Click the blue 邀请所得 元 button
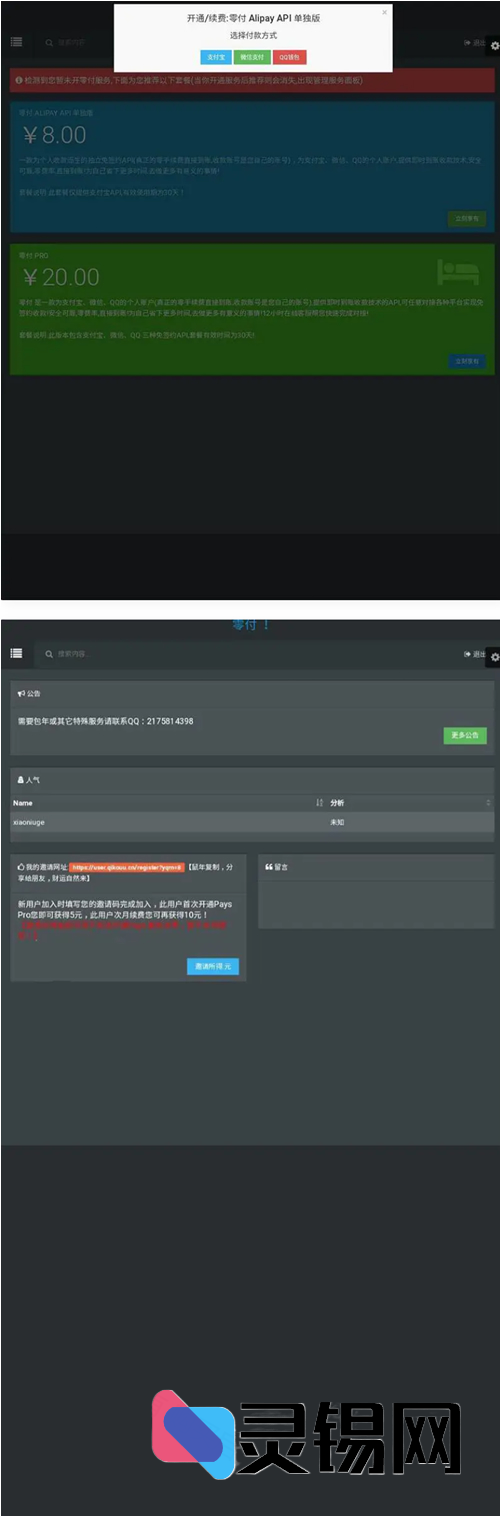500x1516 pixels. [213, 966]
